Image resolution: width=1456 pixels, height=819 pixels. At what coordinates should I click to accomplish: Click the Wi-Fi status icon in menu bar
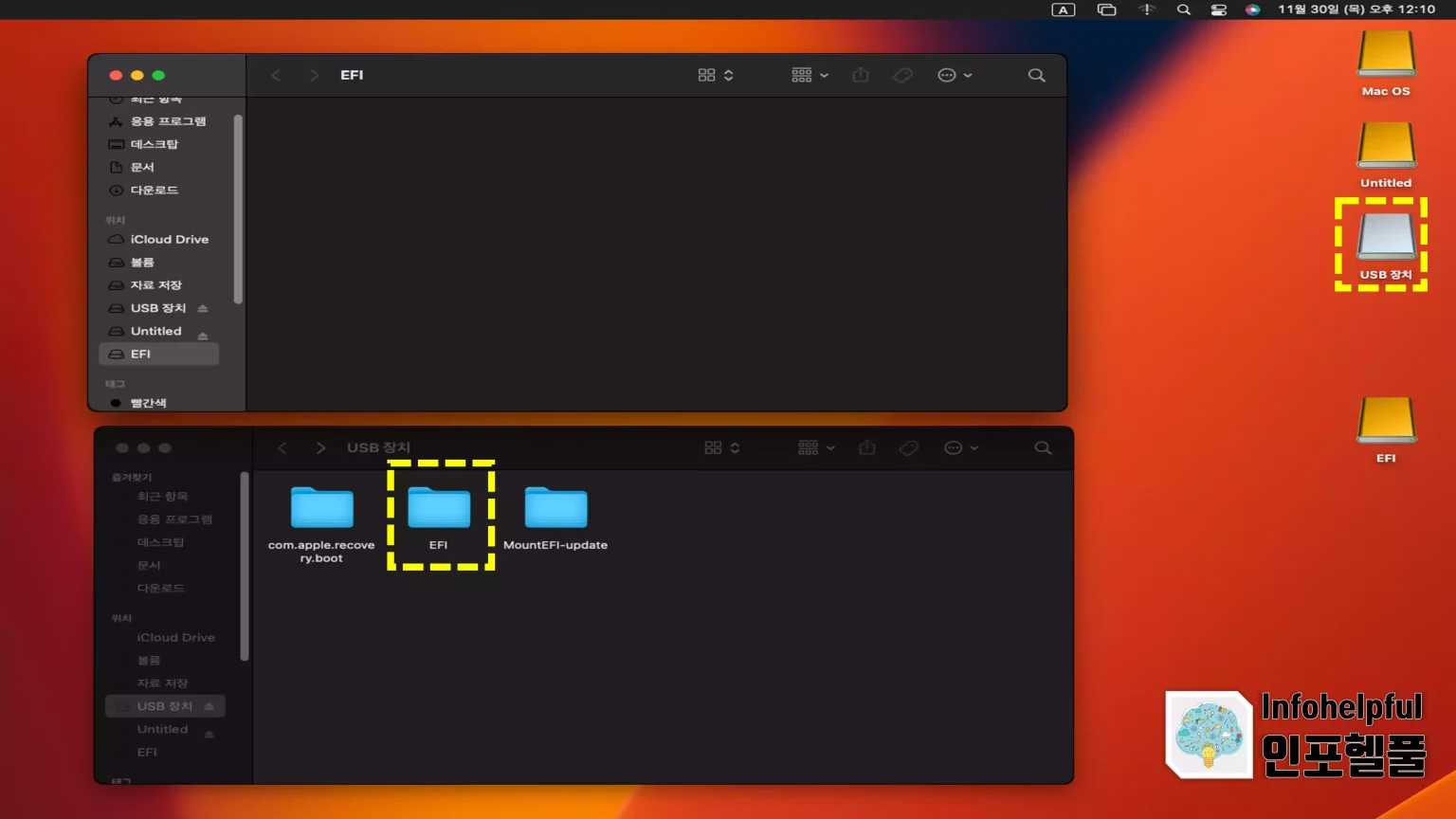1147,9
